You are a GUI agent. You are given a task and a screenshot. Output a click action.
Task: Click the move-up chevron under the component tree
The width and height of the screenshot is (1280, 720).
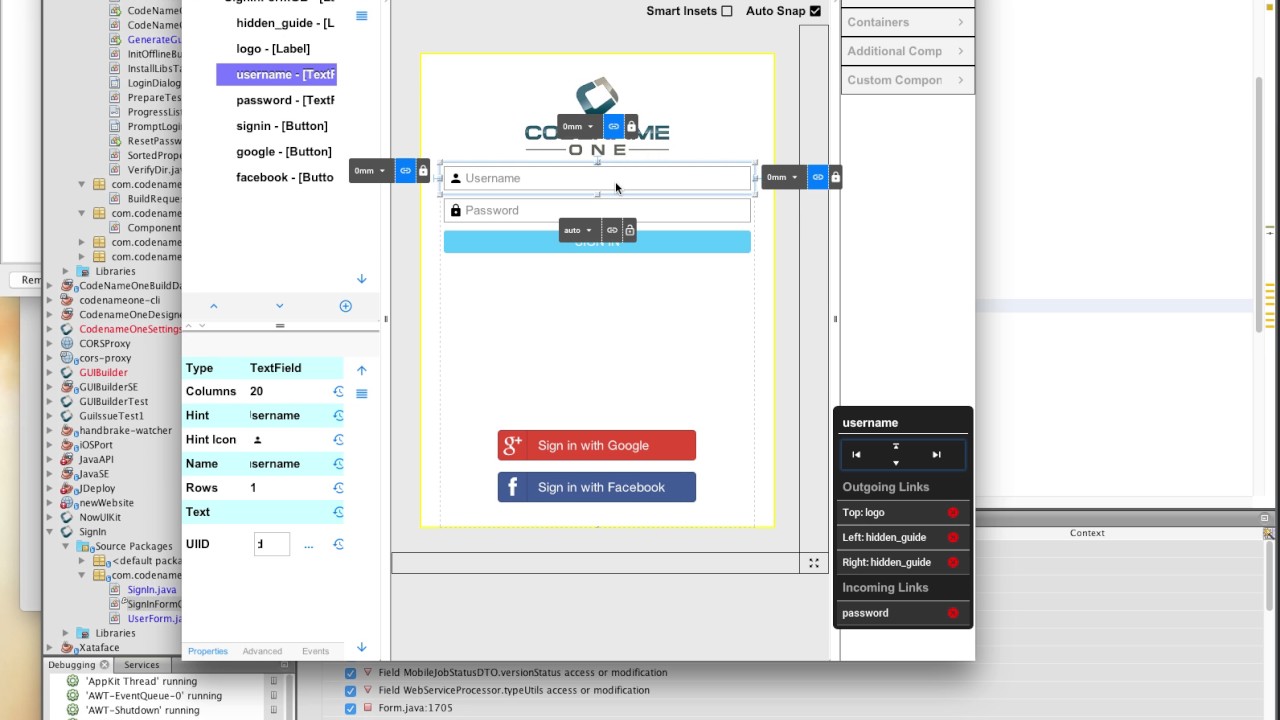(x=213, y=306)
